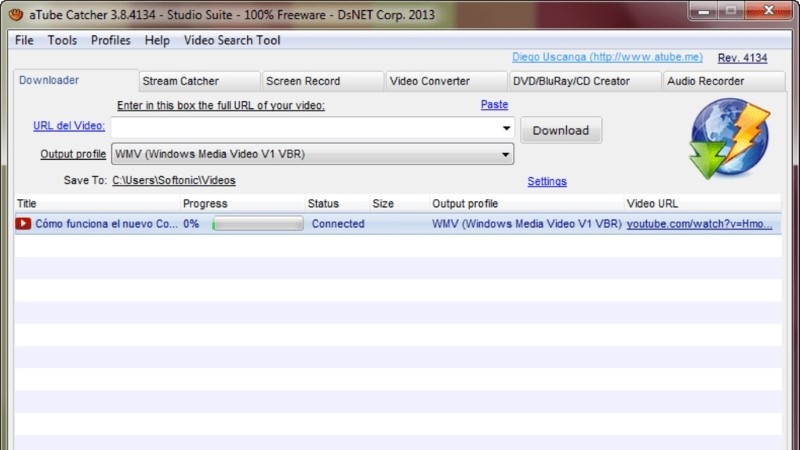Image resolution: width=800 pixels, height=450 pixels.
Task: Click the 'Save To:' label
Action: [x=85, y=180]
